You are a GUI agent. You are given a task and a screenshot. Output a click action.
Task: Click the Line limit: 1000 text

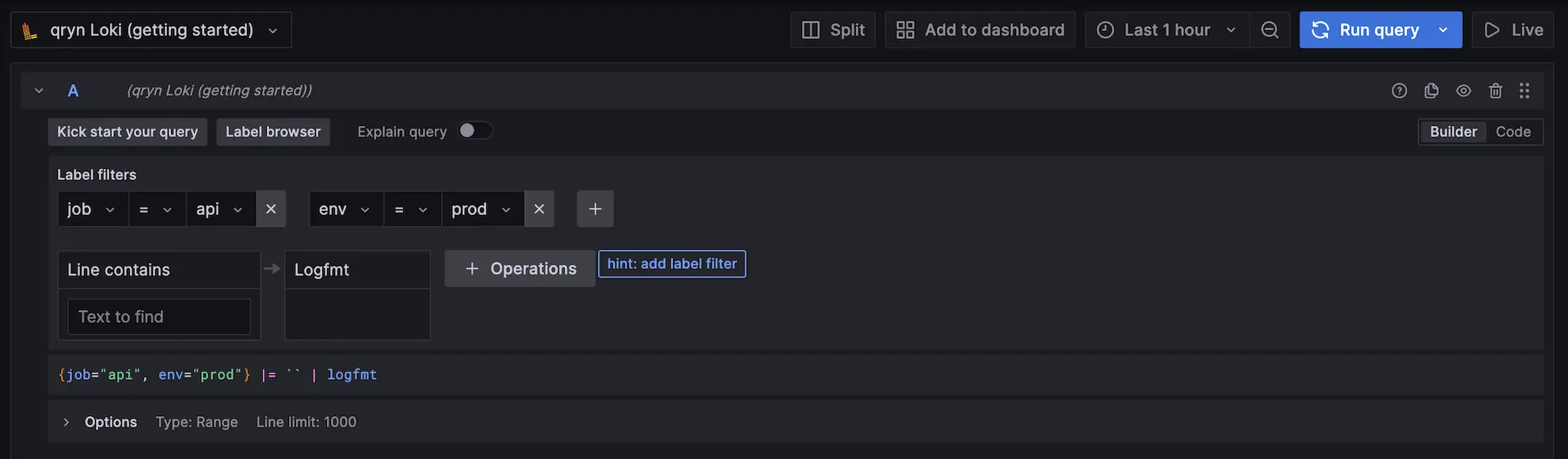pos(306,423)
